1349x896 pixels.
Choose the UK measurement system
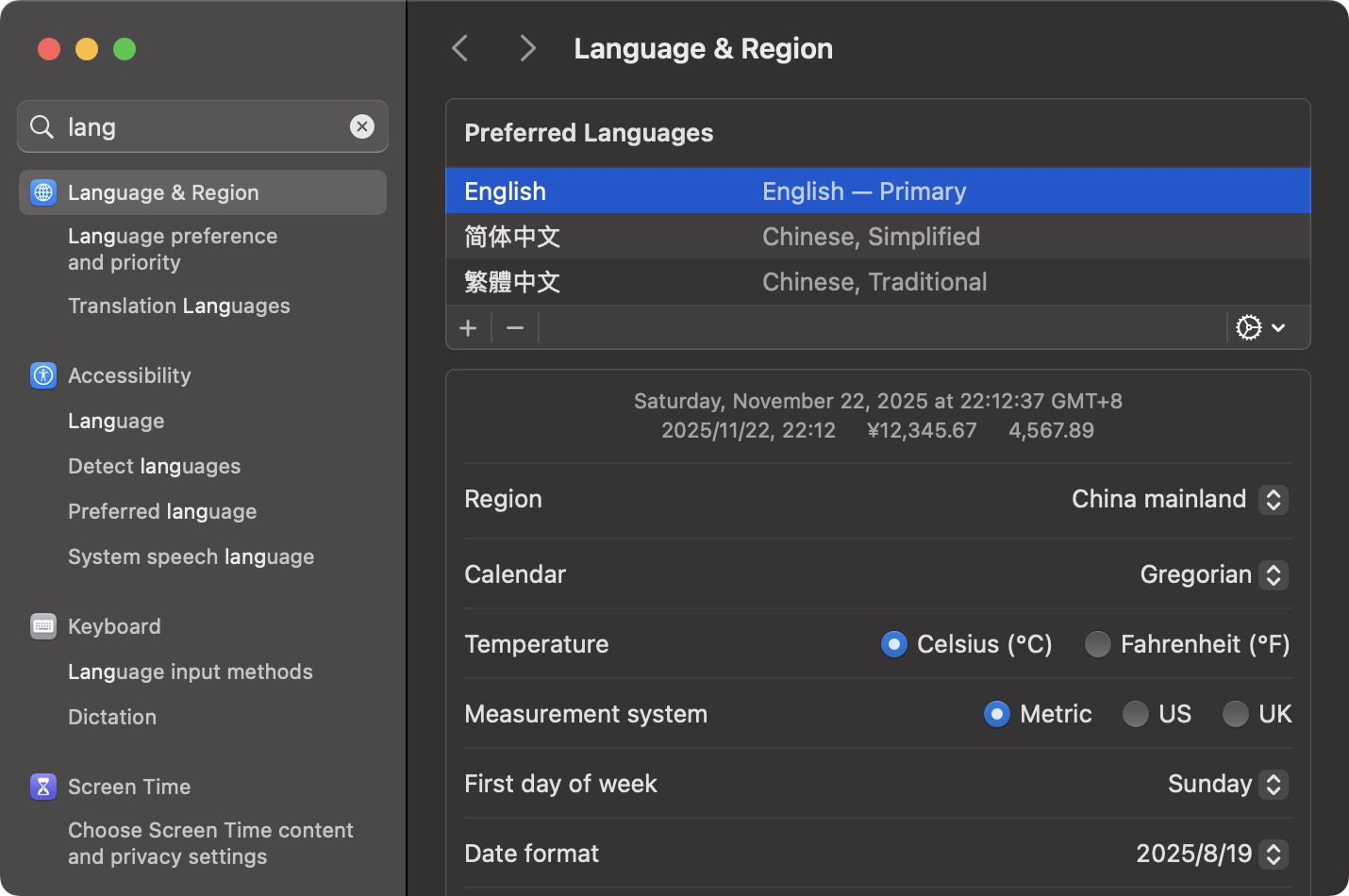[1236, 714]
